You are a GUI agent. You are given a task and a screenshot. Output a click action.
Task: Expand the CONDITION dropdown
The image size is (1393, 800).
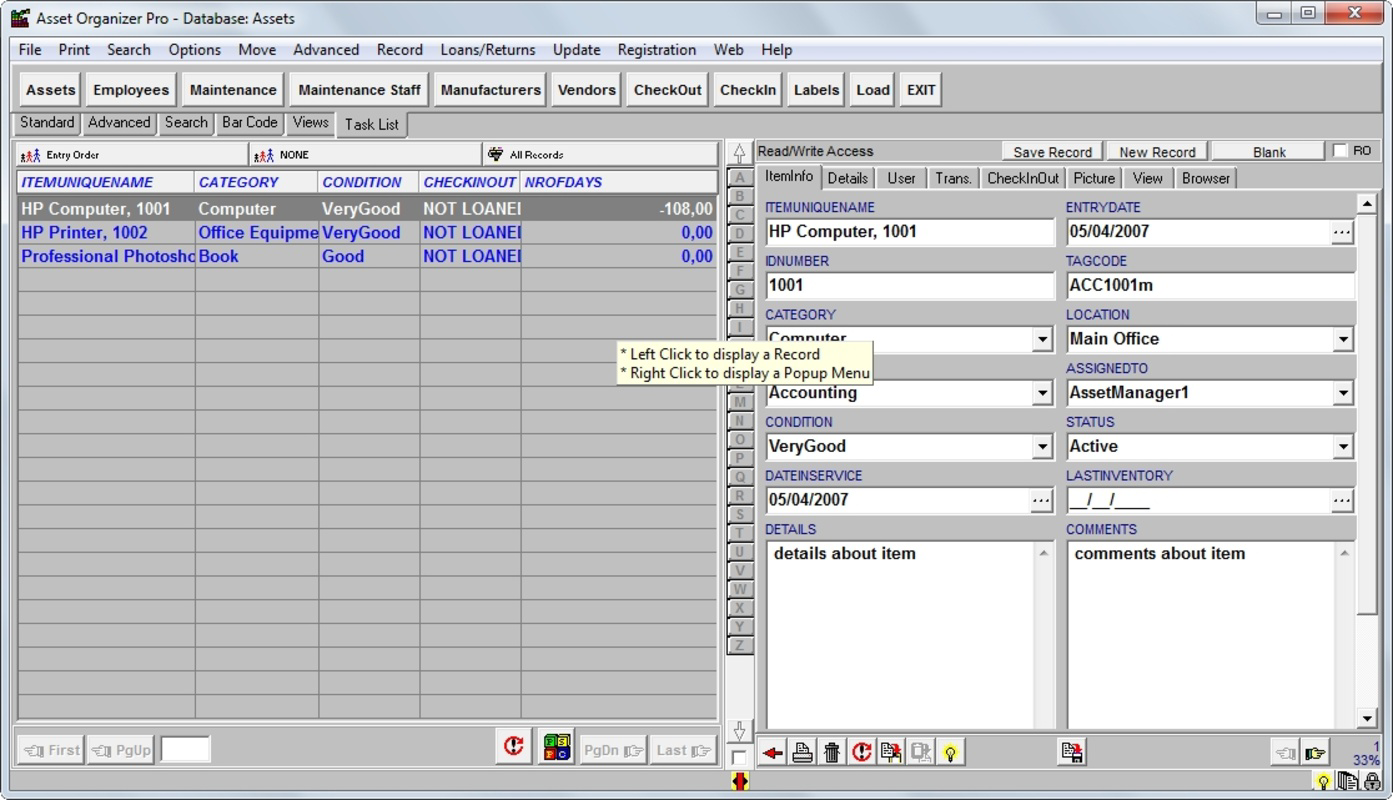[1042, 448]
